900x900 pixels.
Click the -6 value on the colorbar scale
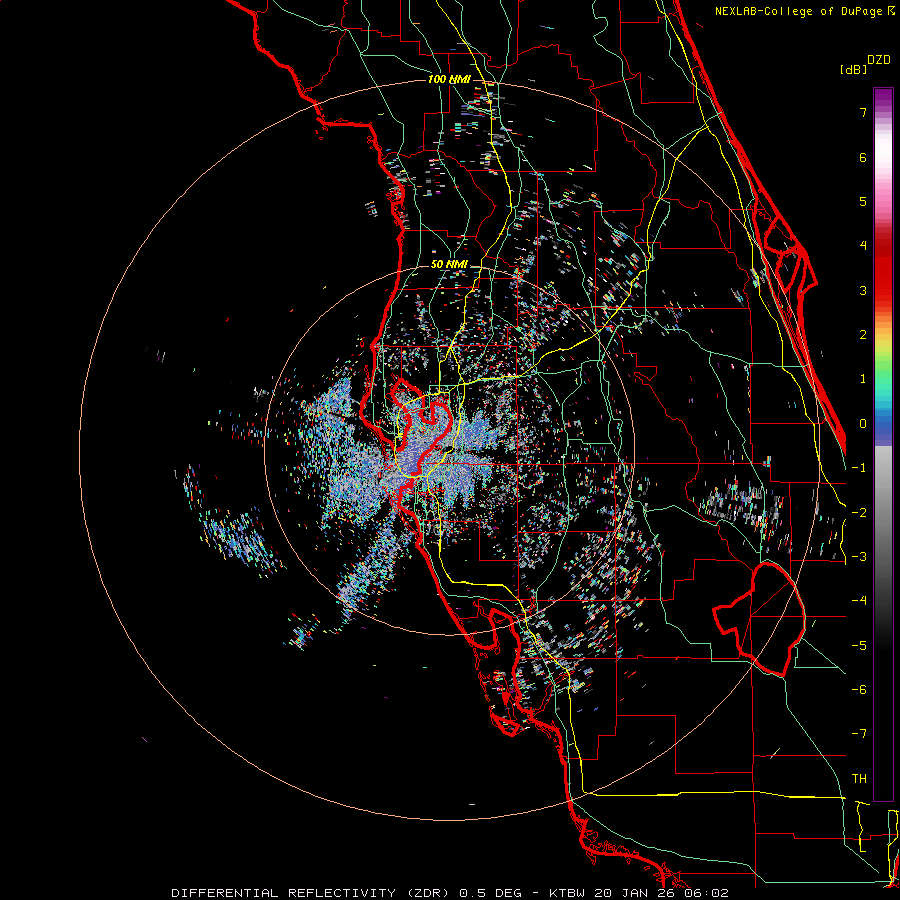coord(859,690)
